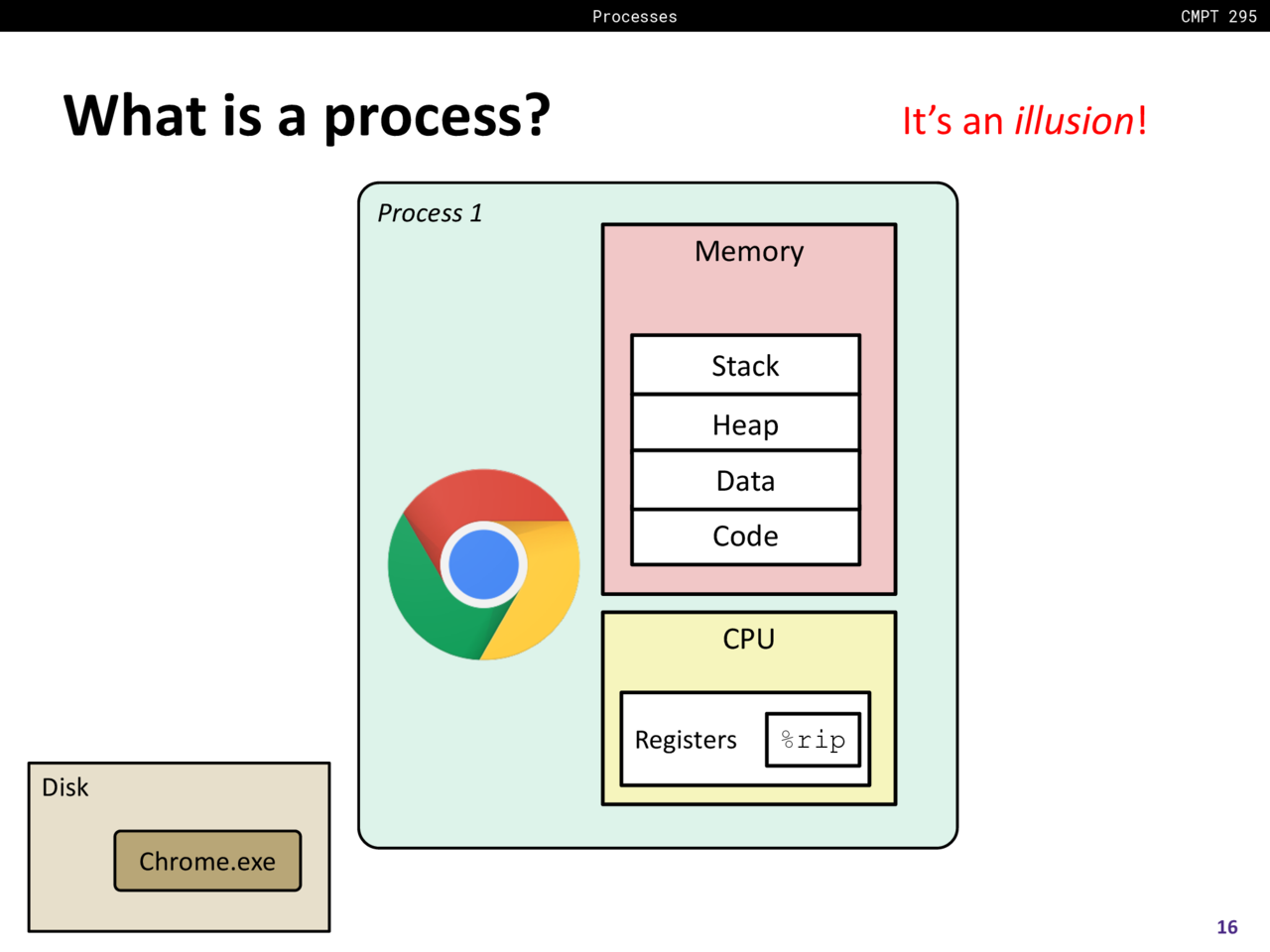Click the 'CMPT 295' course label
1270x952 pixels.
point(1218,16)
